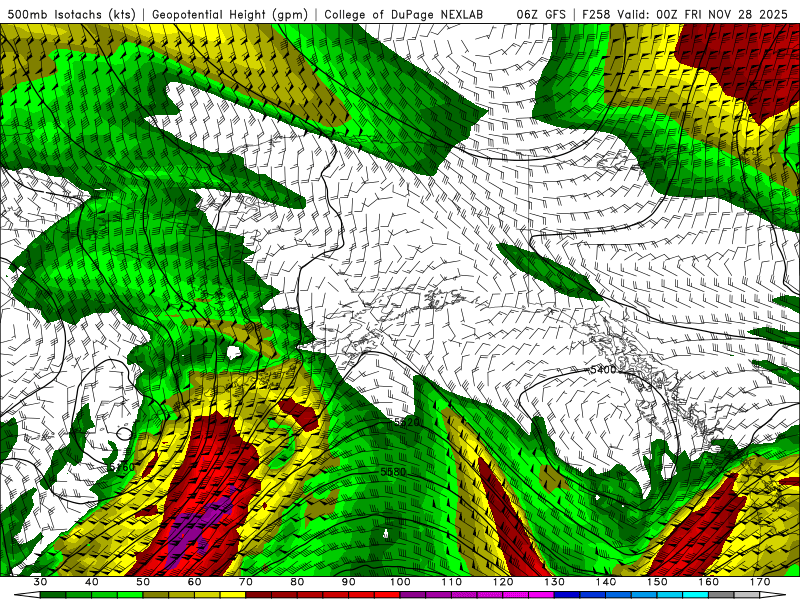
Task: Click the legend value 80
Action: pos(297,582)
